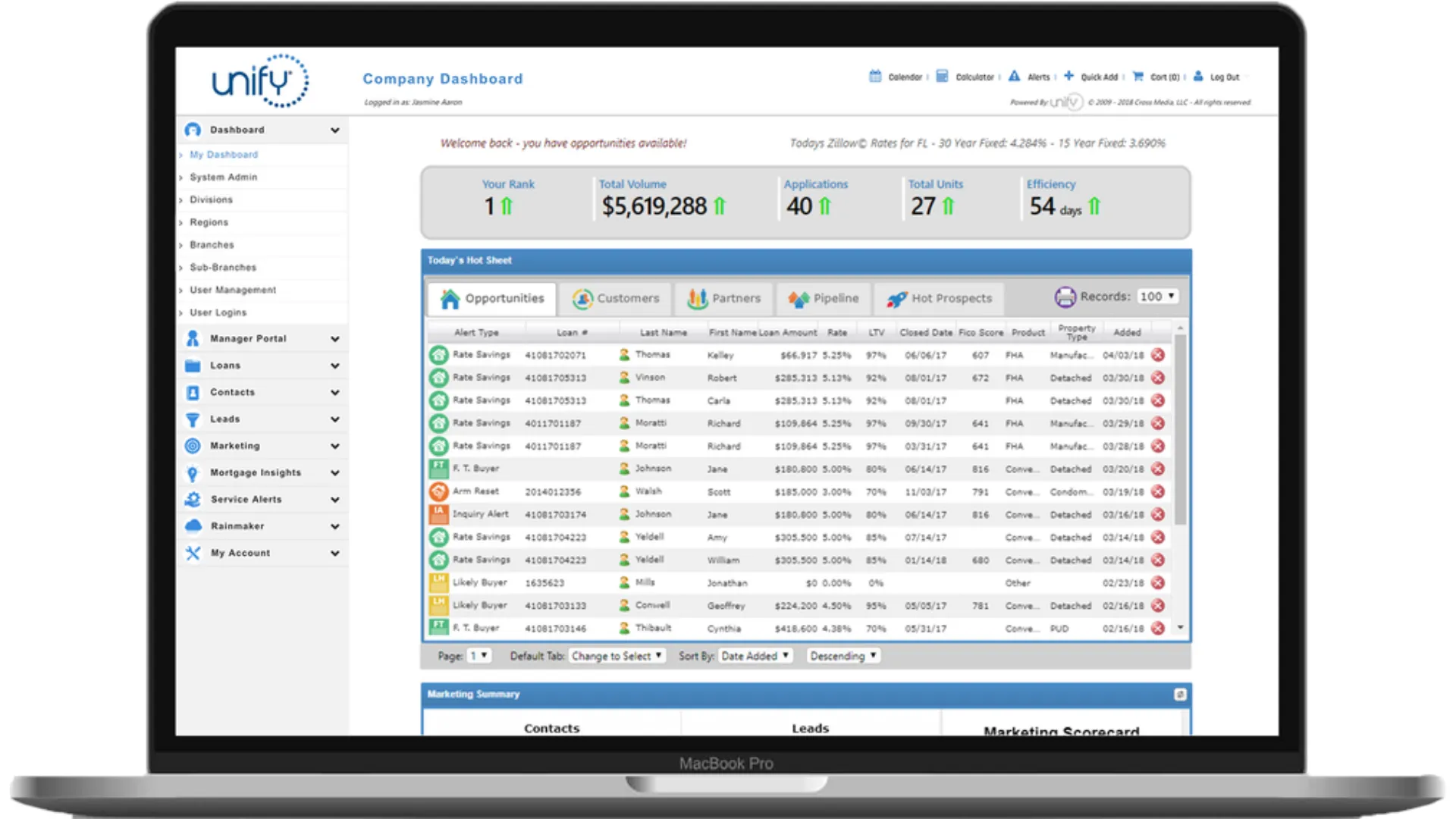Expand the Rainmaker sidebar menu
This screenshot has height=819, width=1456.
point(334,526)
